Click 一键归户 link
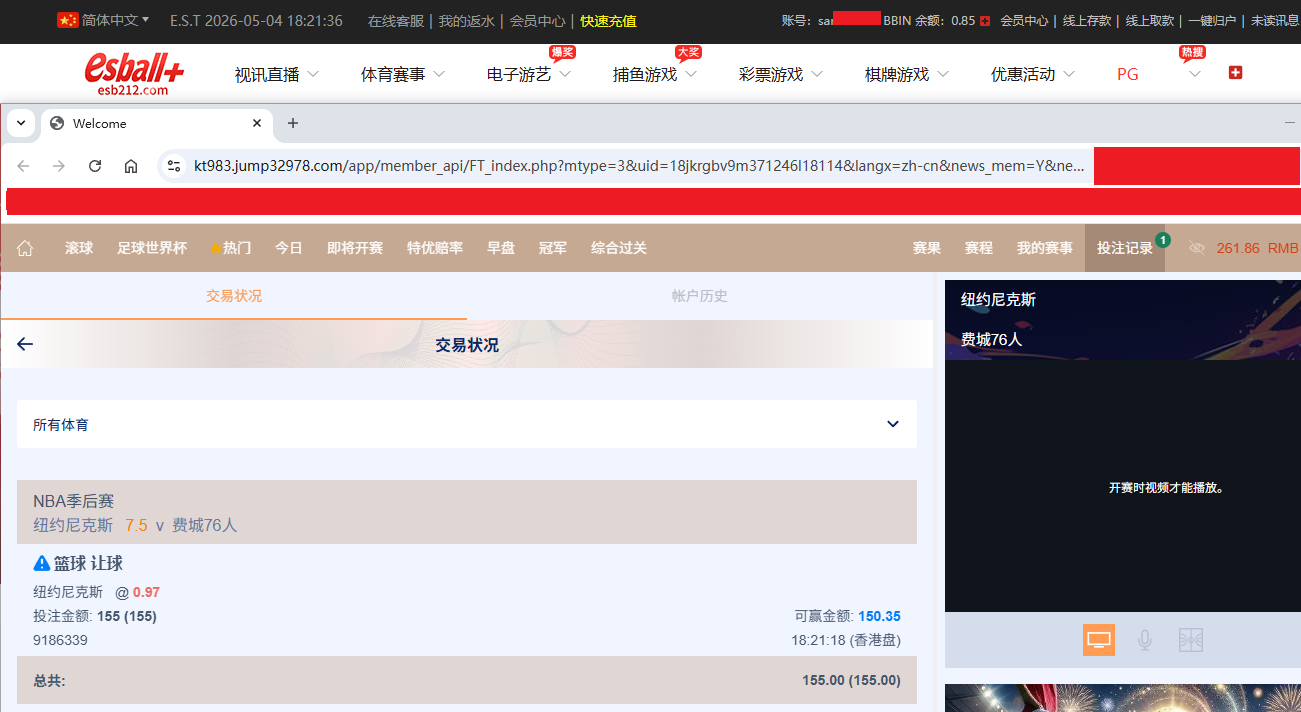 pos(1212,21)
